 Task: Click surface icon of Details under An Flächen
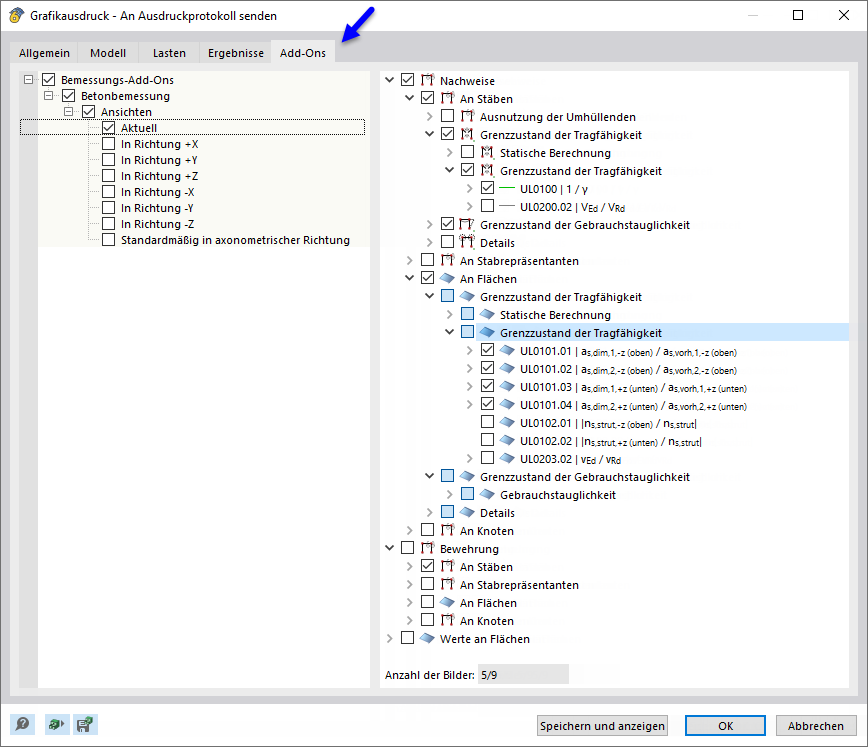point(467,512)
